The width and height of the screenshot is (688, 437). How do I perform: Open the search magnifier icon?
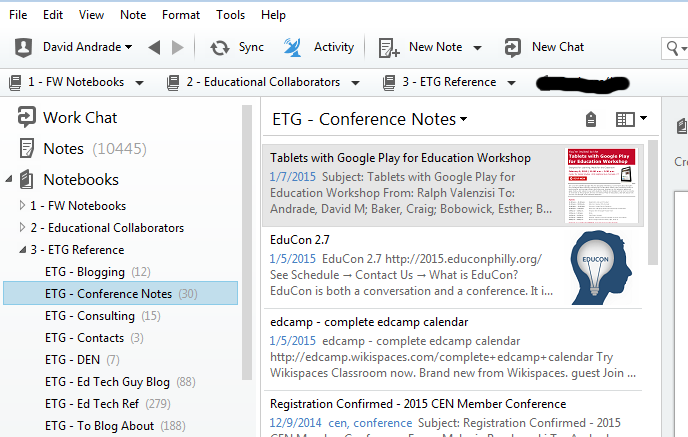(673, 47)
